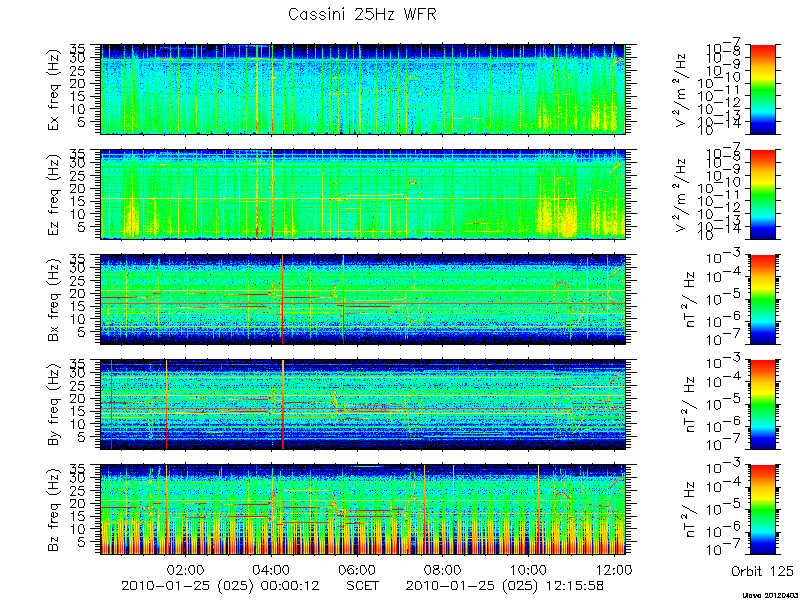The width and height of the screenshot is (800, 600).
Task: Click the Bx panel color scale bar
Action: [762, 299]
